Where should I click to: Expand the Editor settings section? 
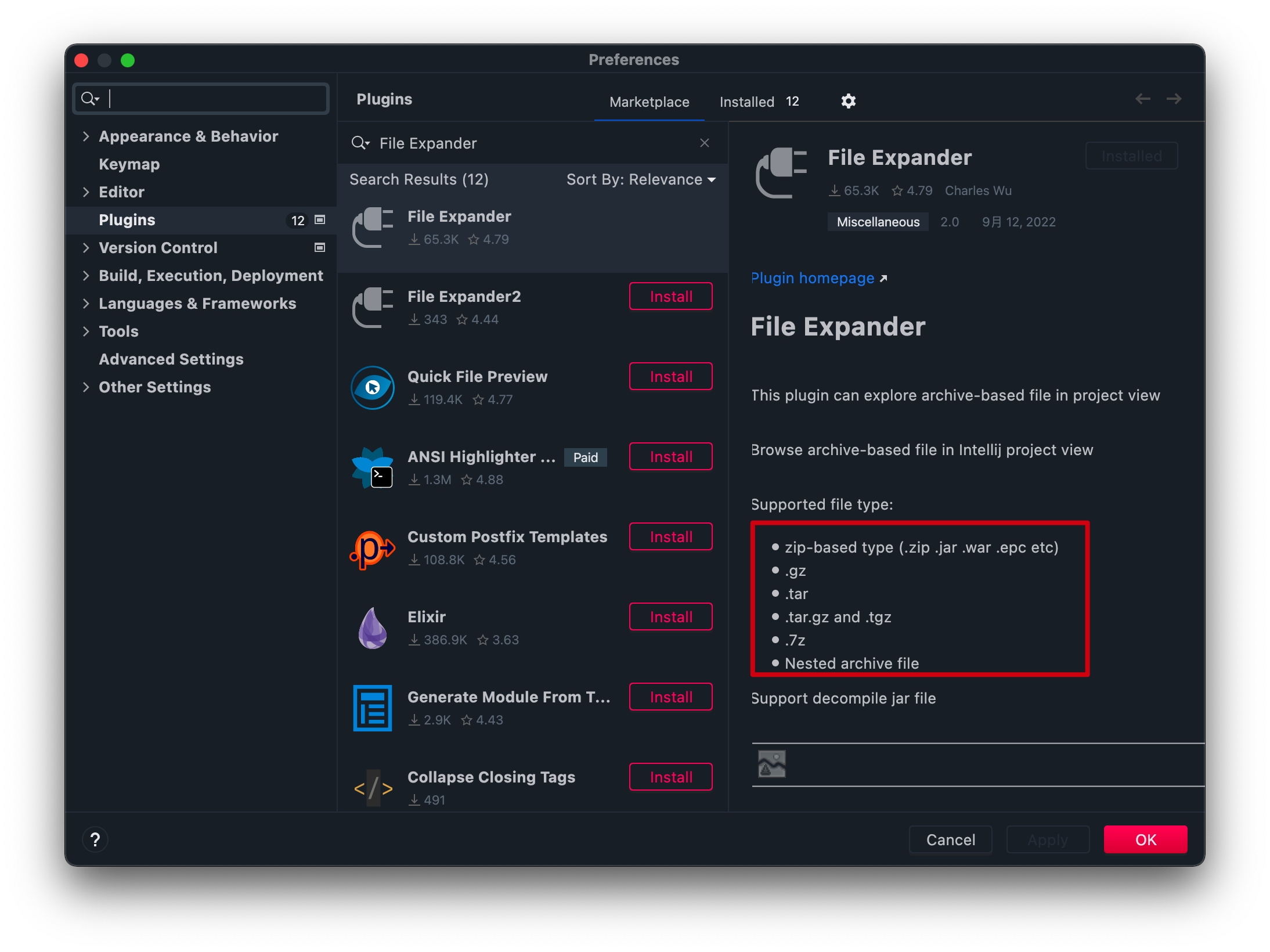click(x=86, y=192)
